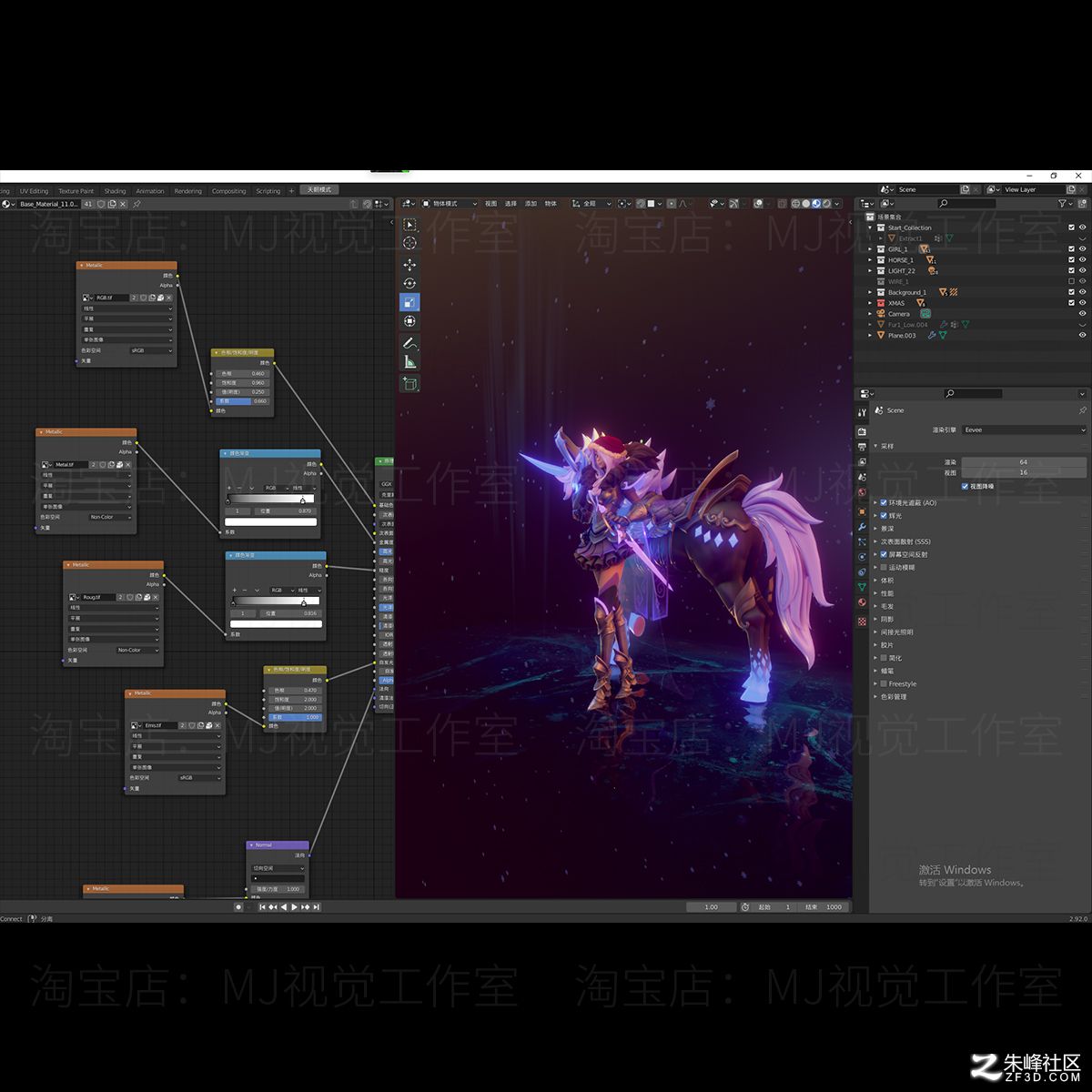This screenshot has height=1092, width=1092.
Task: Expand the 景深 depth of field panel
Action: point(876,529)
